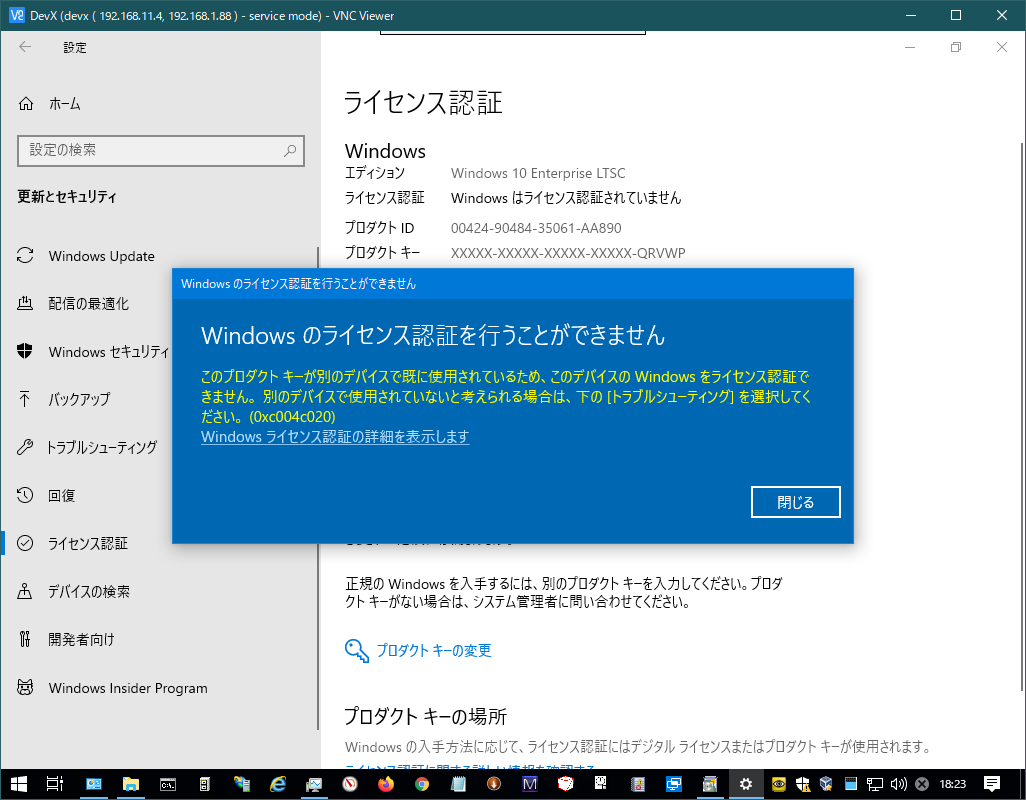Image resolution: width=1026 pixels, height=800 pixels.
Task: Click the home icon in sidebar
Action: point(26,103)
